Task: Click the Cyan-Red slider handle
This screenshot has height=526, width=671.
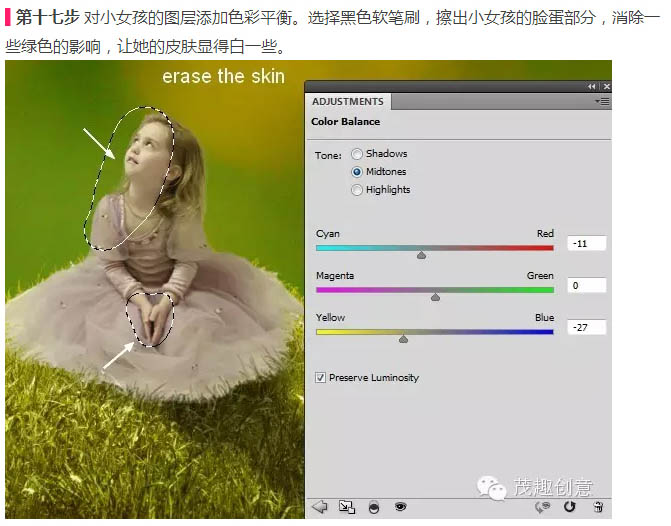Action: point(421,255)
